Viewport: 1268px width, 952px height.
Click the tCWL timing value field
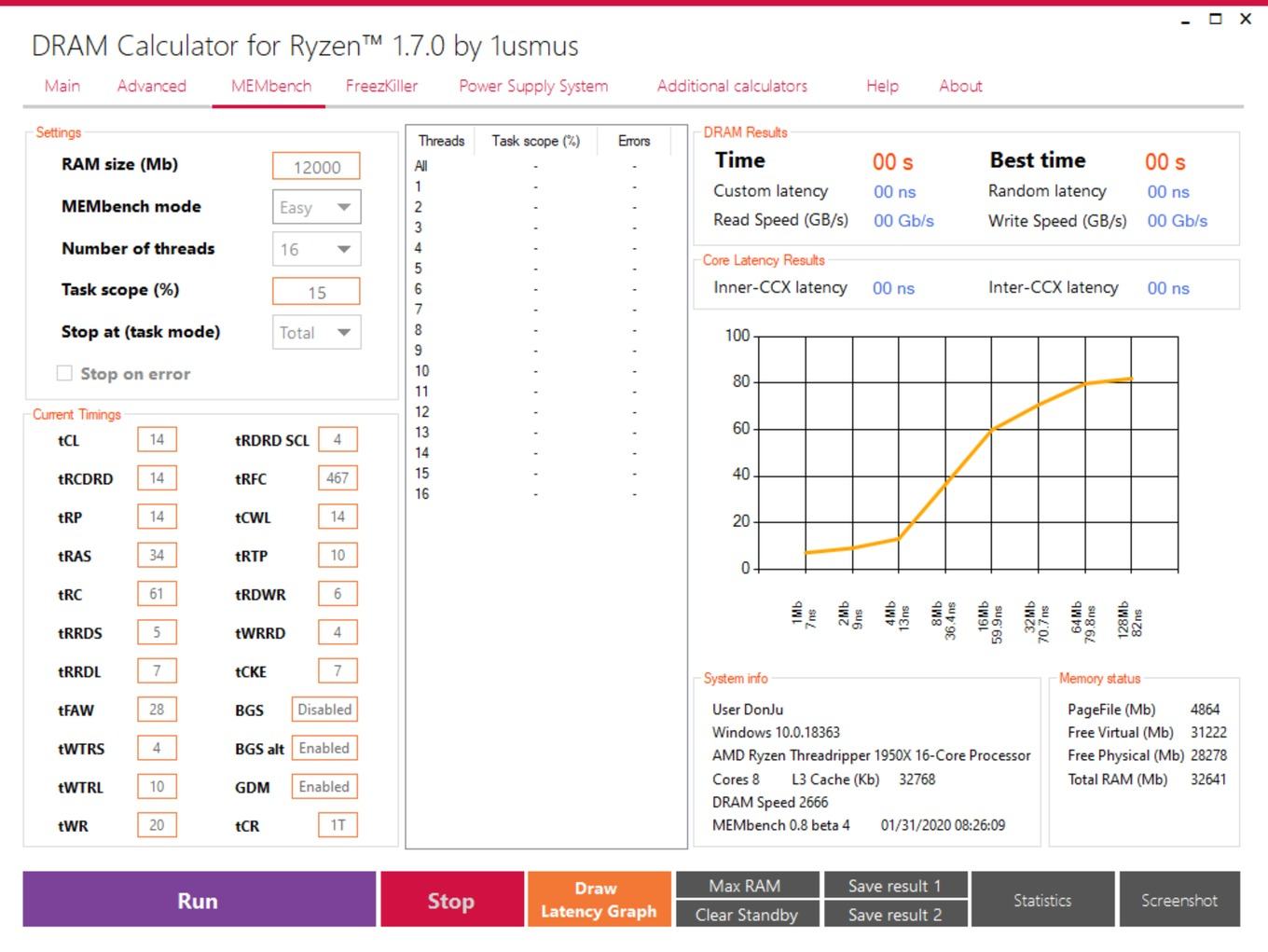(x=338, y=517)
